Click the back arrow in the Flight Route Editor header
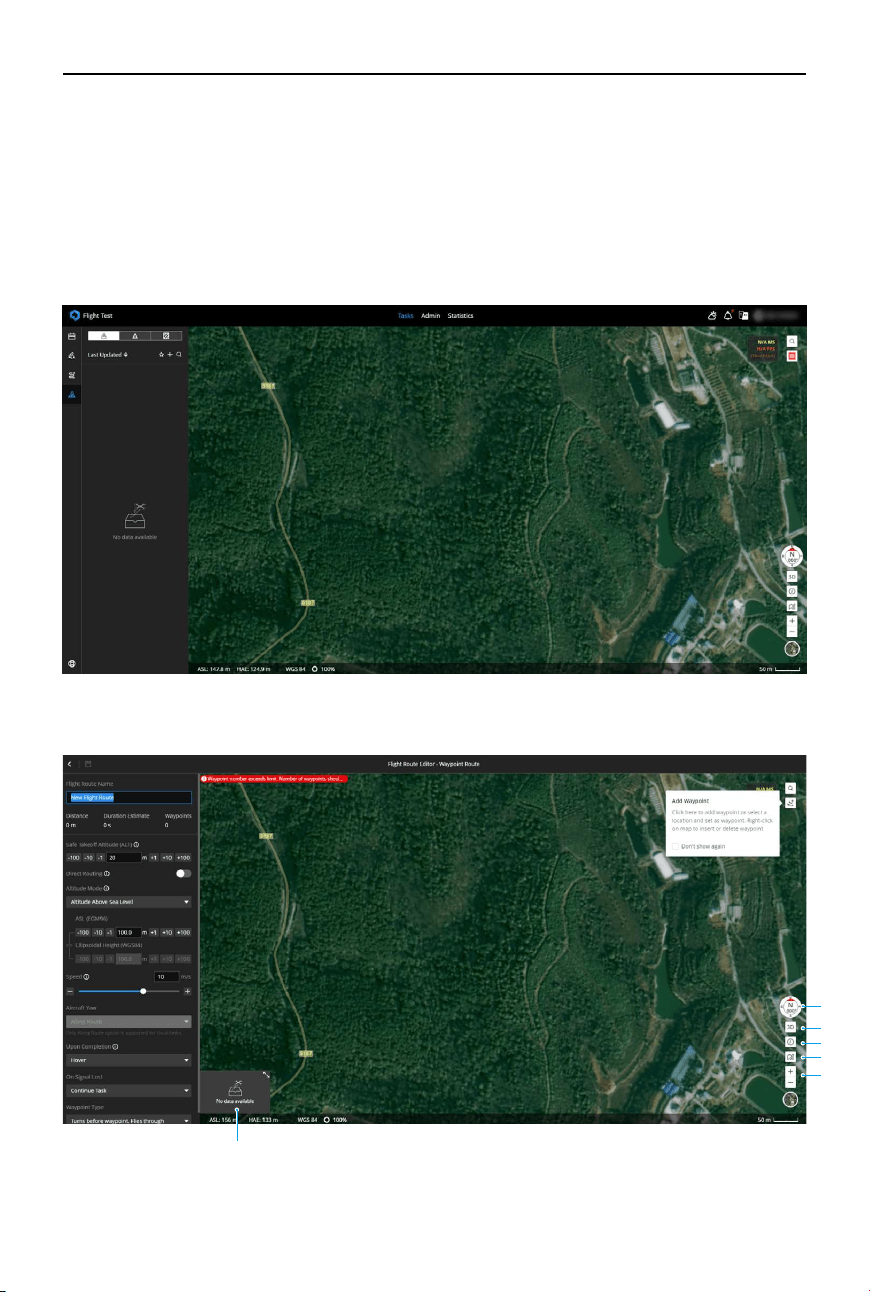The width and height of the screenshot is (870, 1292). click(x=70, y=763)
